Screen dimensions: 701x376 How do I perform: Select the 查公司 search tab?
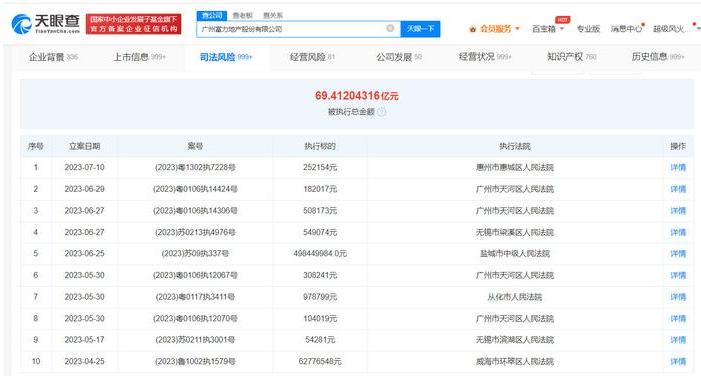[212, 15]
